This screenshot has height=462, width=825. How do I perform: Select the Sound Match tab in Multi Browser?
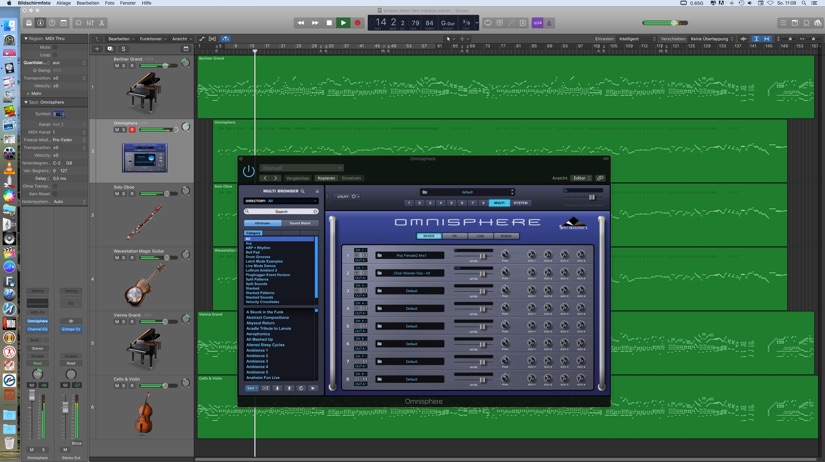[x=300, y=223]
